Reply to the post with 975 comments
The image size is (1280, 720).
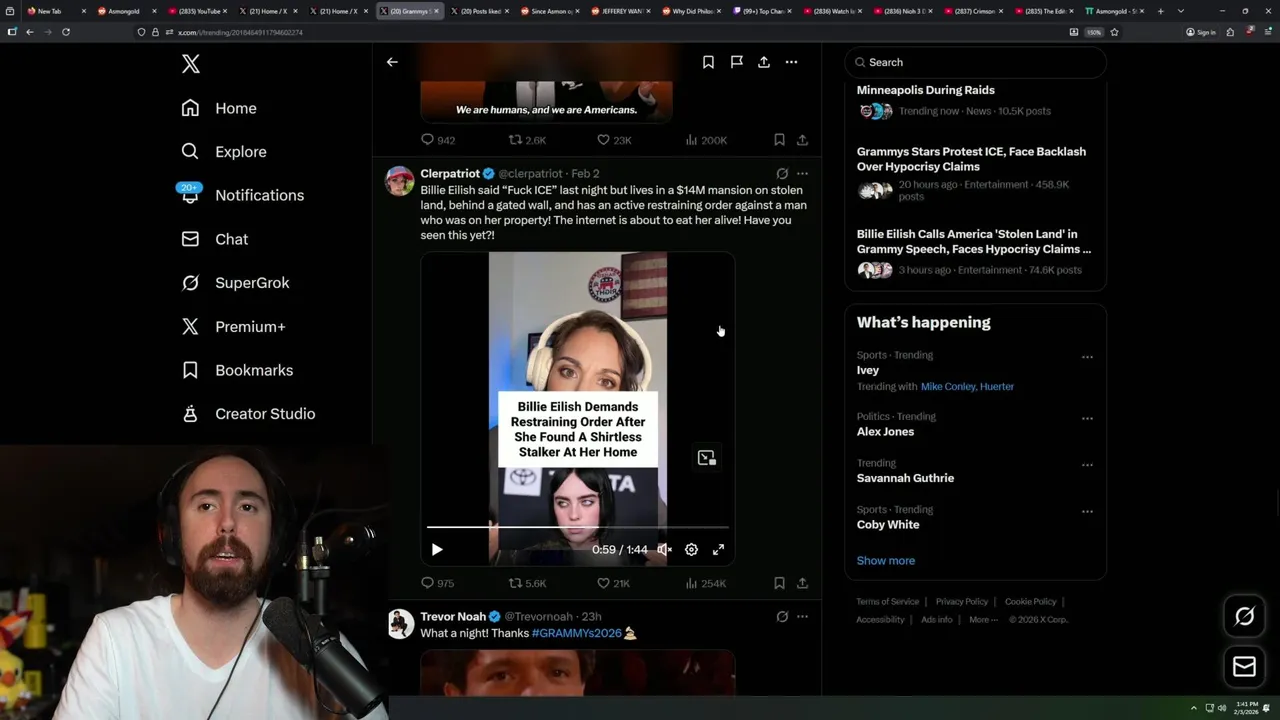tap(438, 583)
